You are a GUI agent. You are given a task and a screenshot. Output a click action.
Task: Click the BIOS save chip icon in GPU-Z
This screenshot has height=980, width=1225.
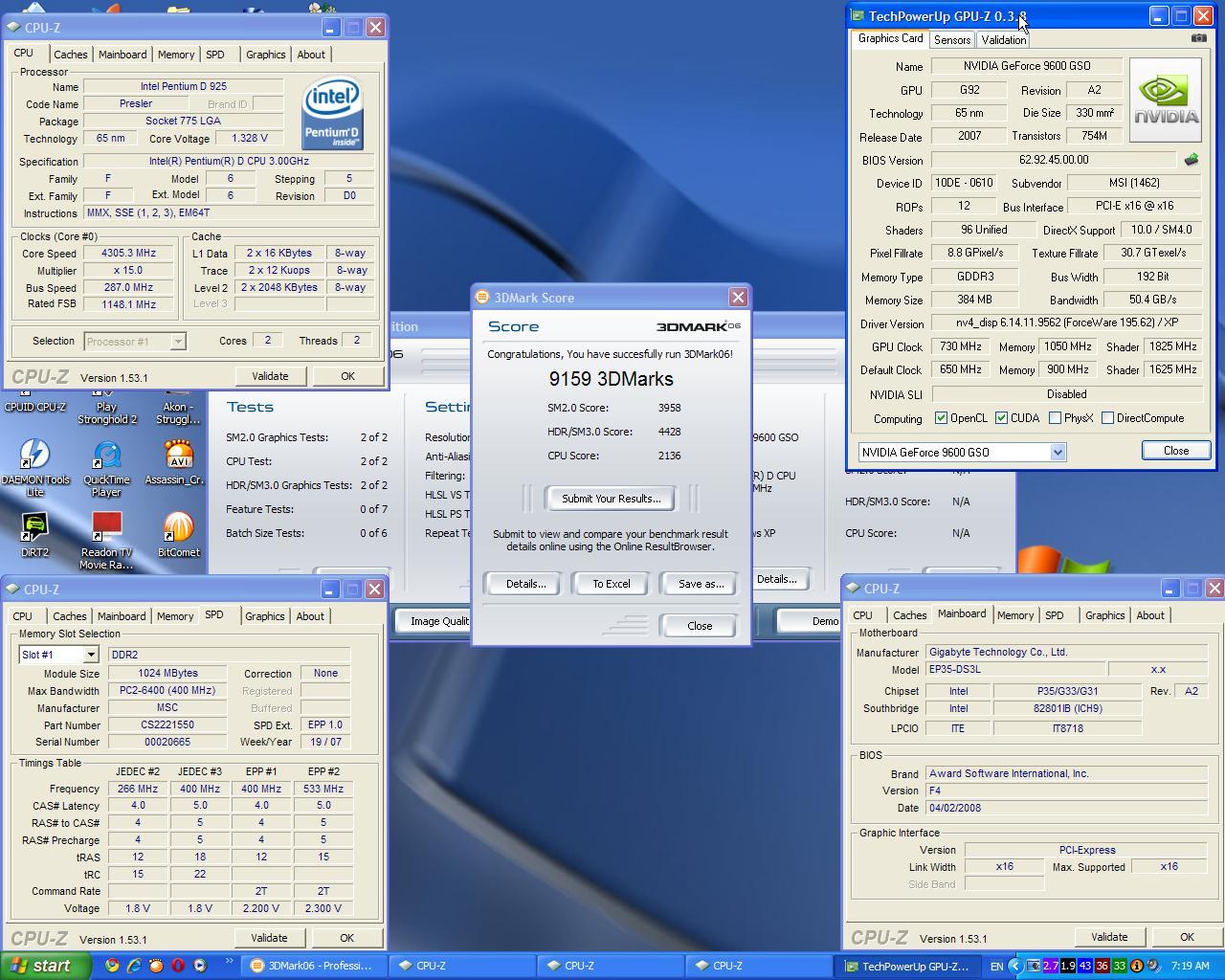coord(1192,160)
